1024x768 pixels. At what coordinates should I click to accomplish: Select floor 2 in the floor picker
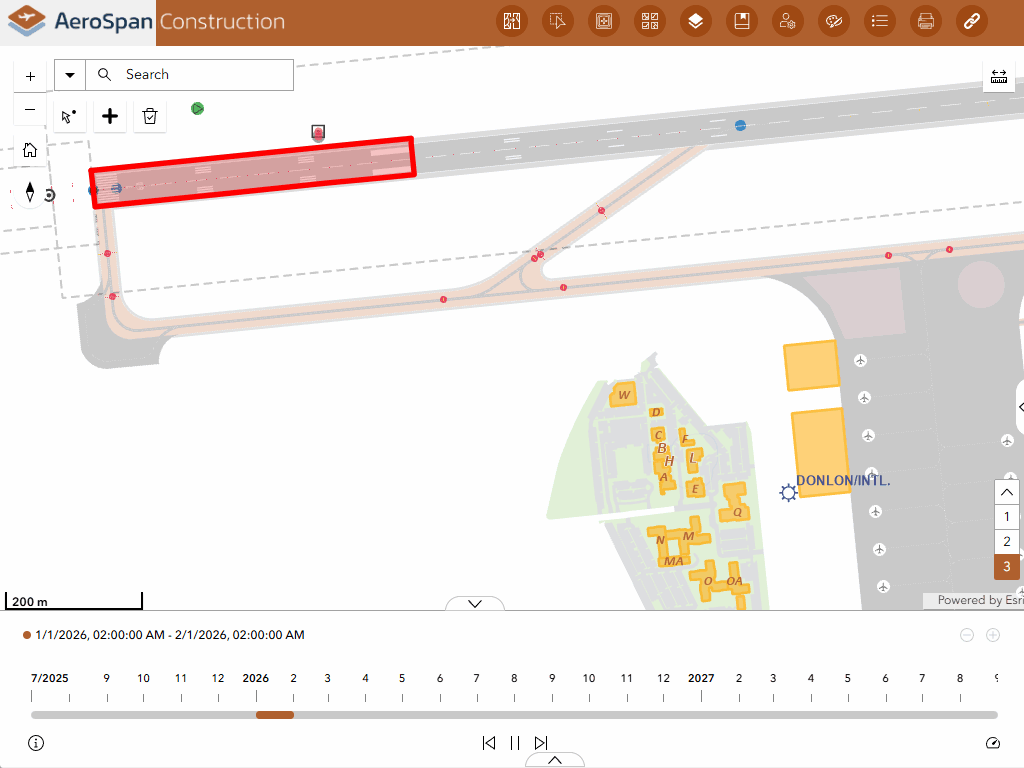pyautogui.click(x=1006, y=541)
